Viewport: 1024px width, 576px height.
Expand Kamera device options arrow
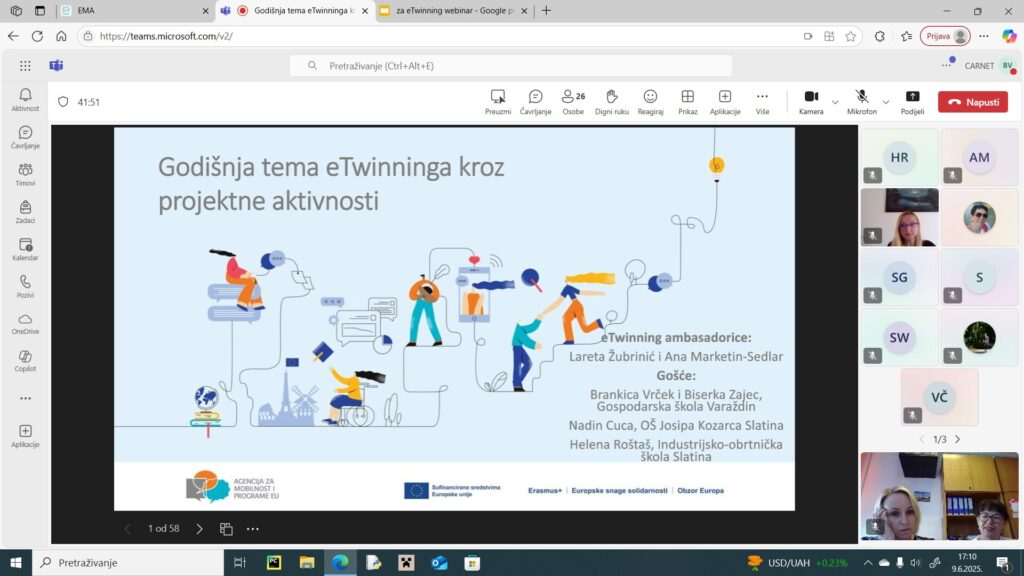pyautogui.click(x=835, y=102)
